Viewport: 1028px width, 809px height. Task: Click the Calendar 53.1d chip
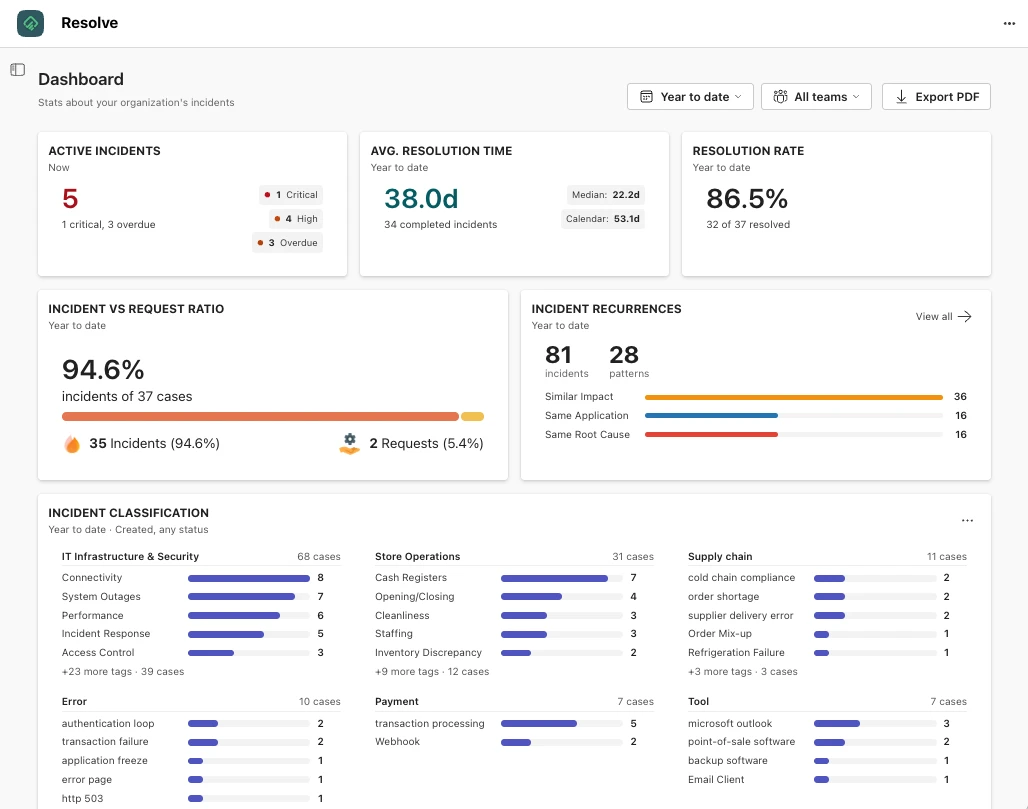click(603, 219)
